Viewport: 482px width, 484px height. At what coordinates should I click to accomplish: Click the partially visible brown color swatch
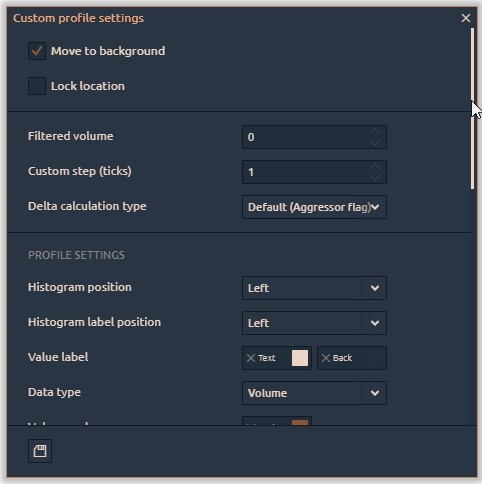click(x=300, y=422)
